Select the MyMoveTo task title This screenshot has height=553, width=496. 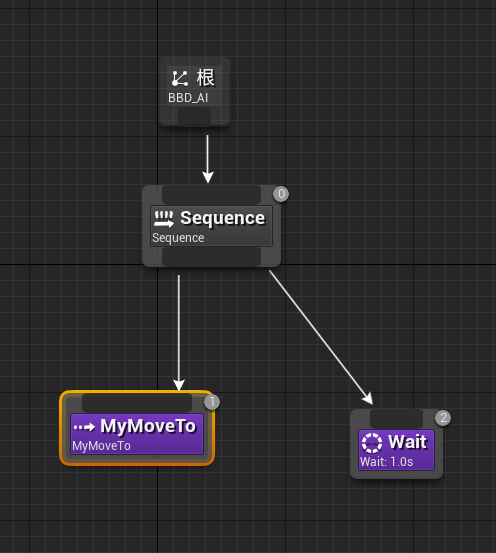tap(148, 426)
